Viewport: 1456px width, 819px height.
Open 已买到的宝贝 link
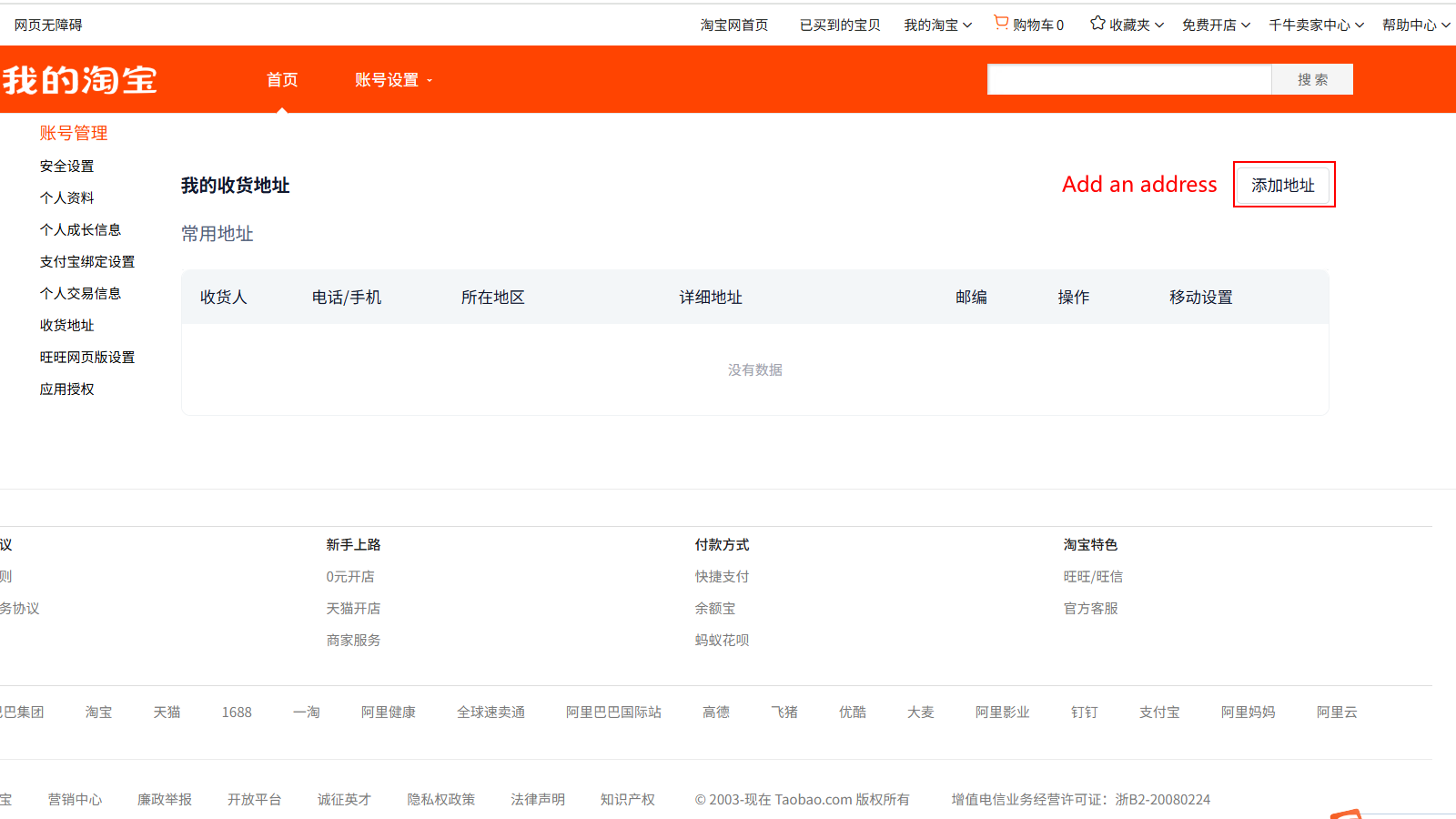840,25
